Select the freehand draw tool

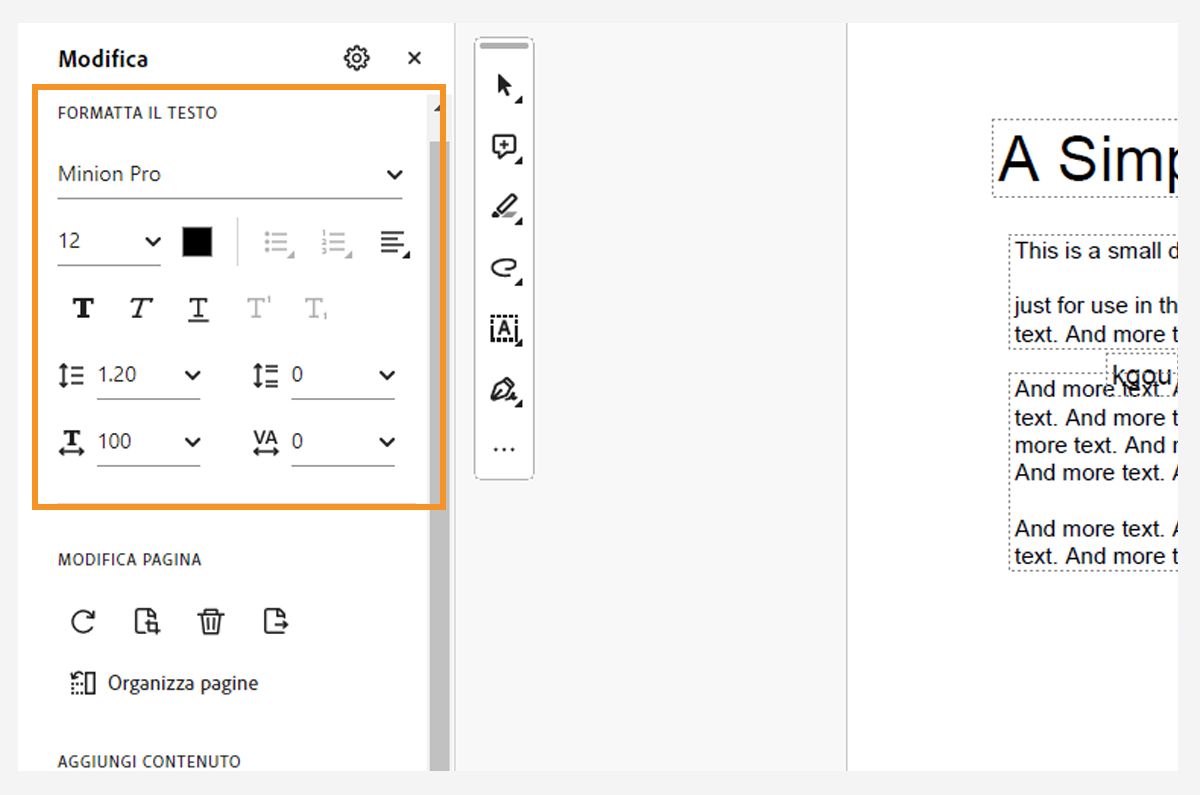click(504, 268)
